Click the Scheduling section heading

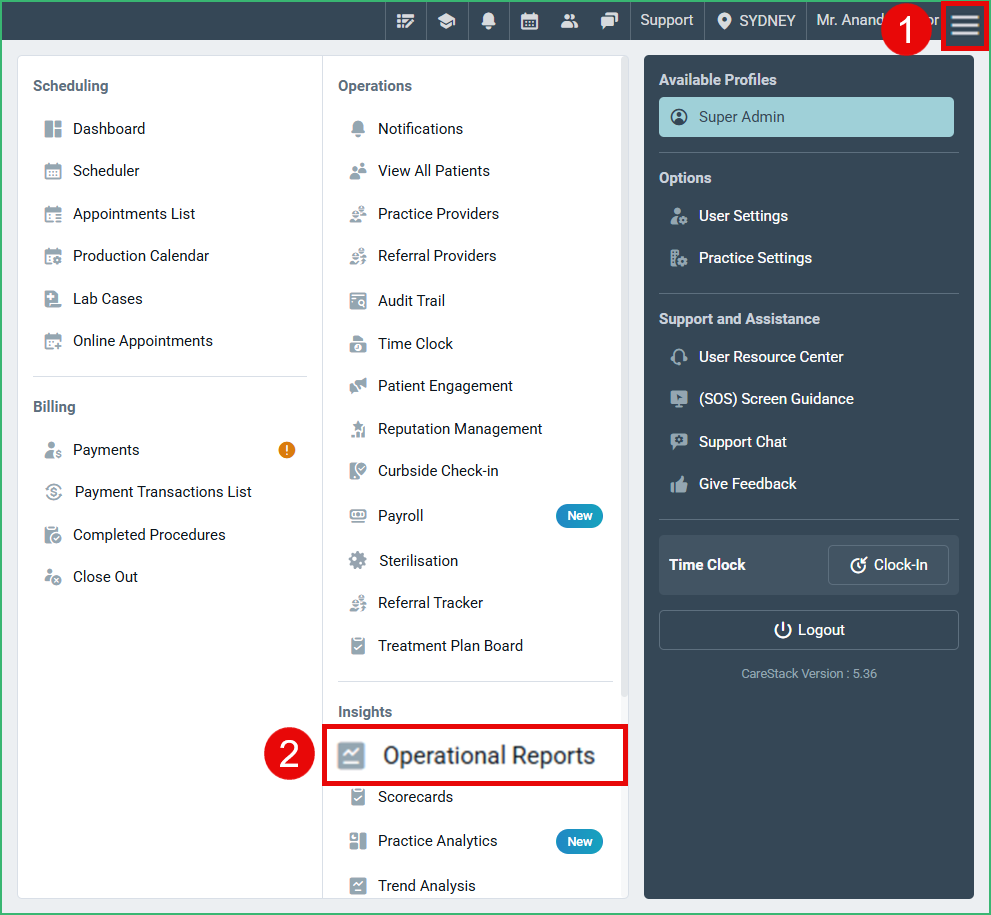tap(71, 86)
